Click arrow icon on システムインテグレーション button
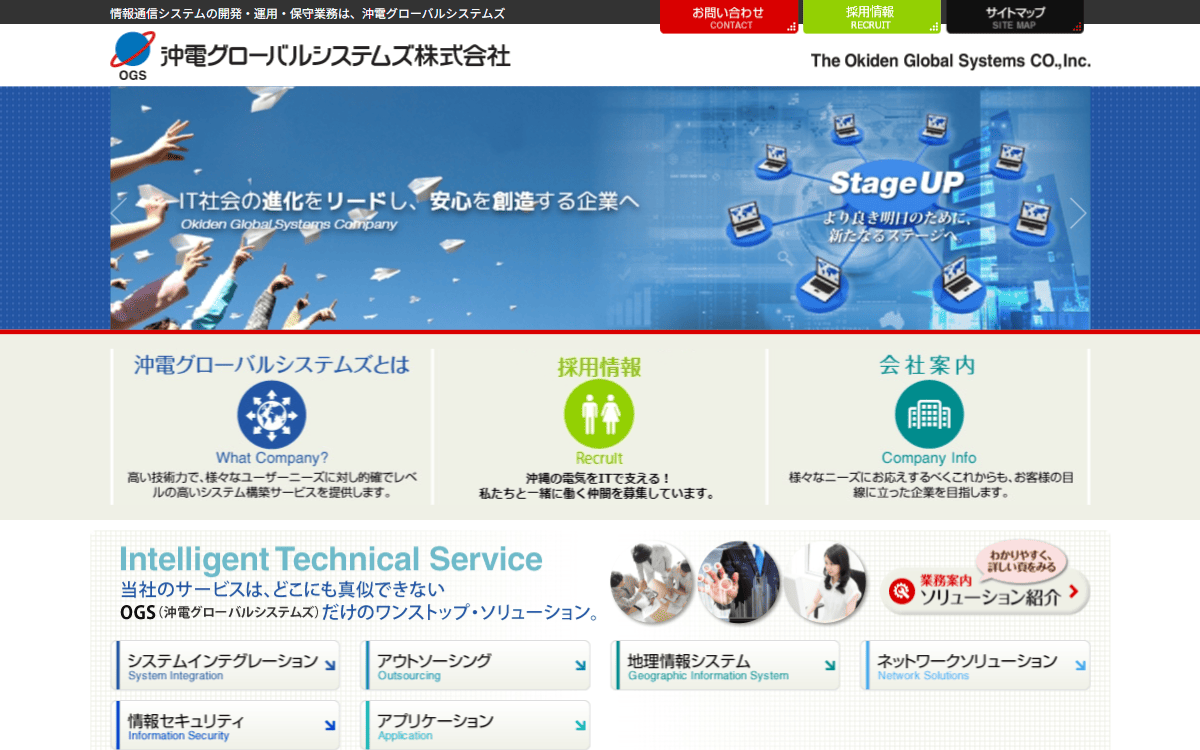 coord(330,666)
